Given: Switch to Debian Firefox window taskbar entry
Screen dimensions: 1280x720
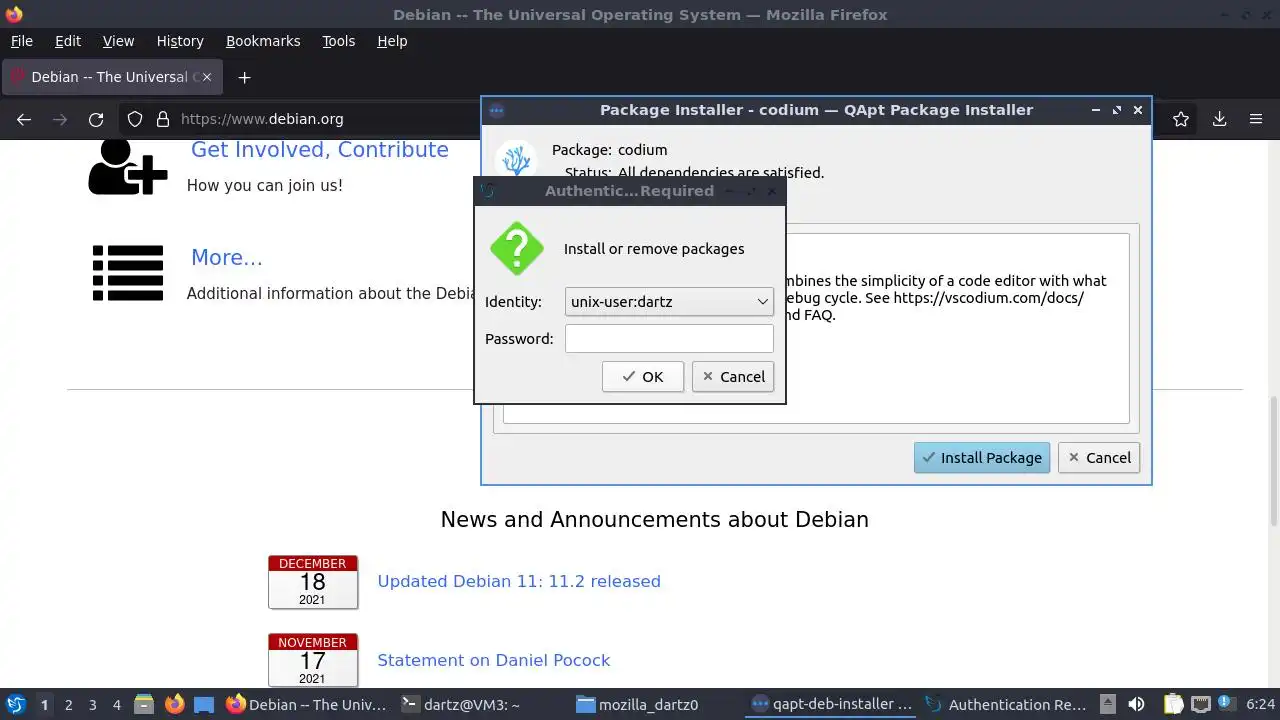Looking at the screenshot, I should click(306, 704).
